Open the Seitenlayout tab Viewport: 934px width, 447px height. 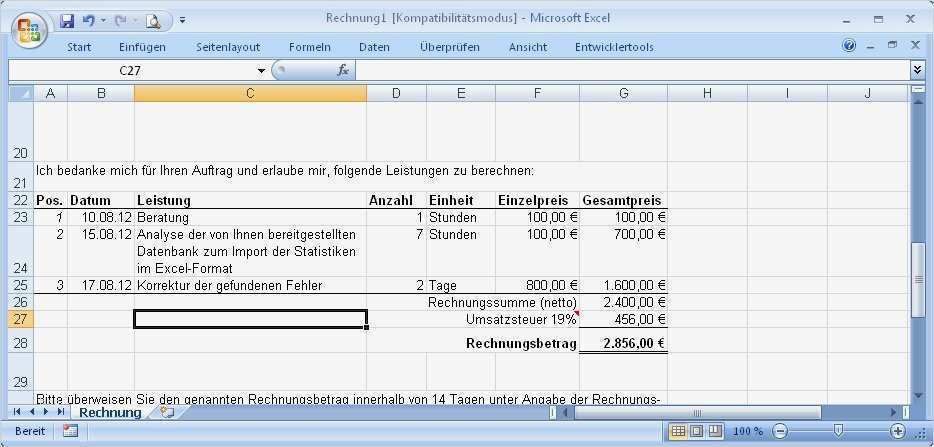228,47
